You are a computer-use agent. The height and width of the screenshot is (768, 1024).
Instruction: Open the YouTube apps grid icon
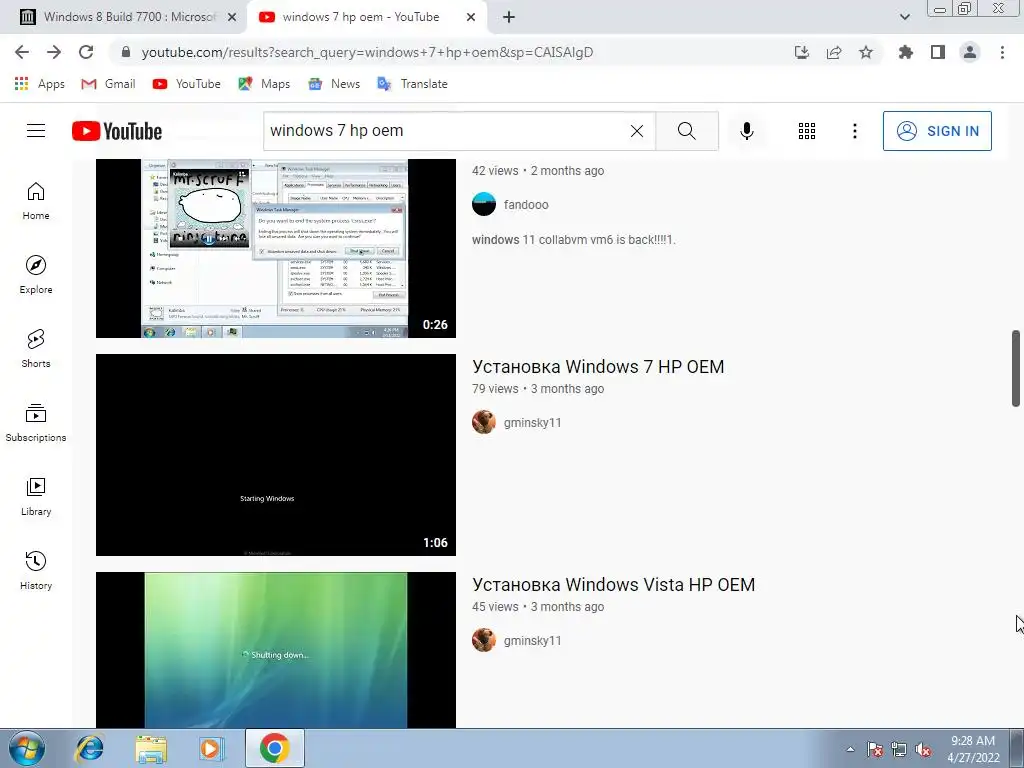tap(807, 131)
